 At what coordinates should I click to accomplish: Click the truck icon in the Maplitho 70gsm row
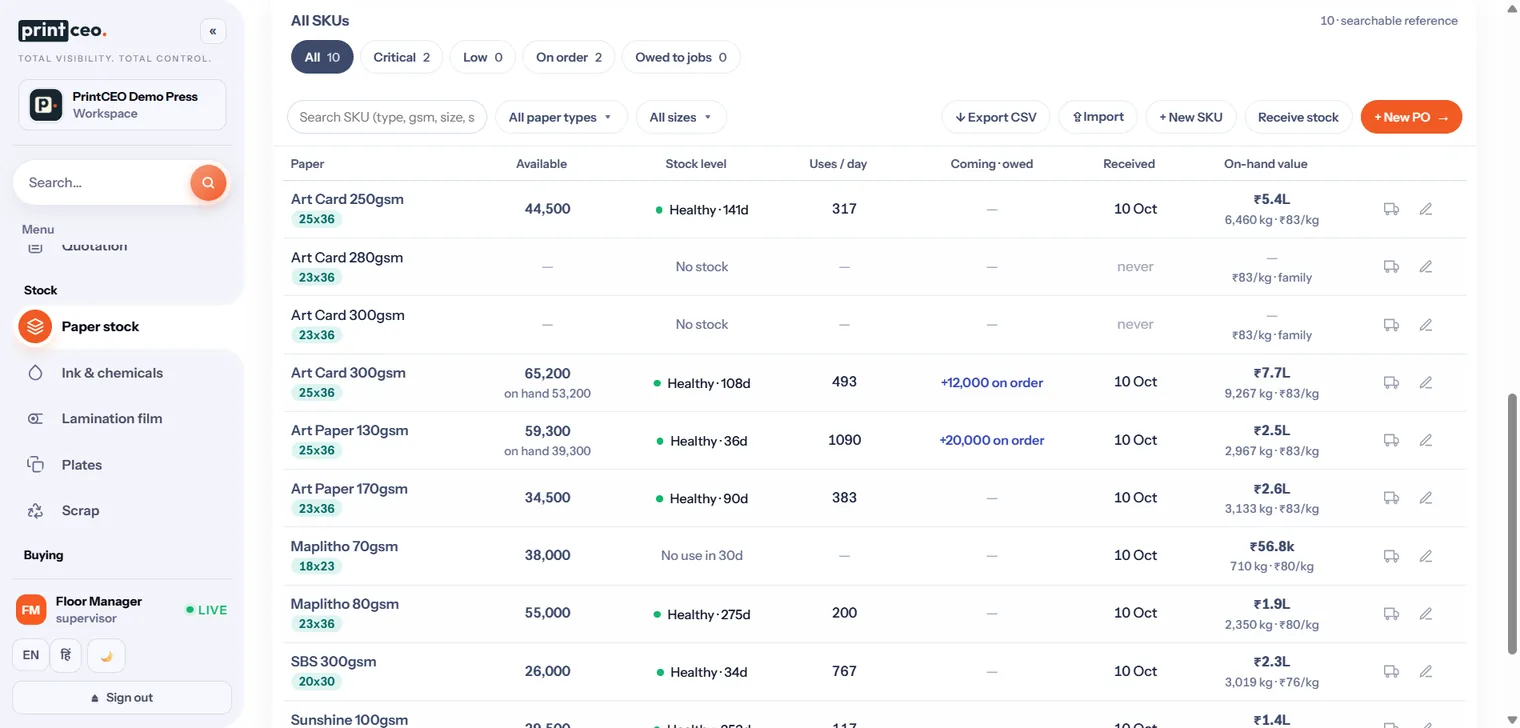(1391, 556)
